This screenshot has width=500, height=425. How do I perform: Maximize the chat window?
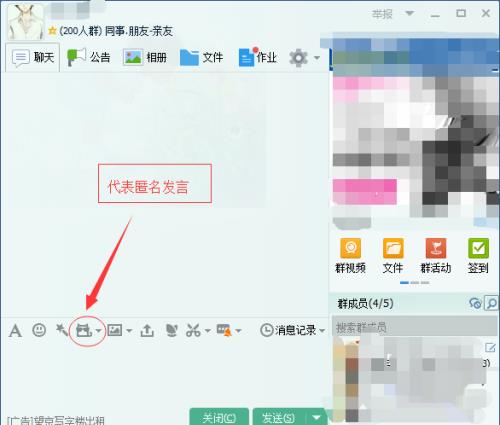(461, 13)
